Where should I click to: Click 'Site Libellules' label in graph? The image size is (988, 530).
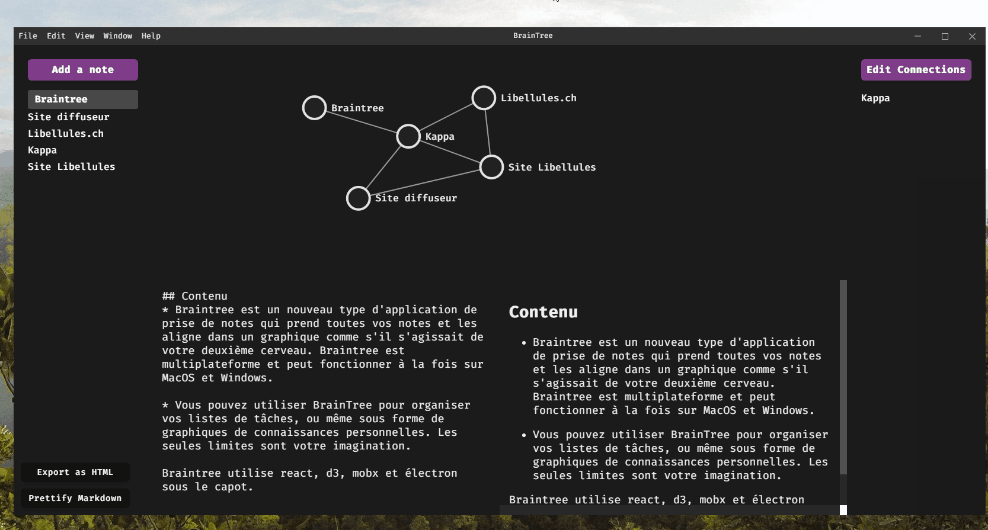(552, 167)
